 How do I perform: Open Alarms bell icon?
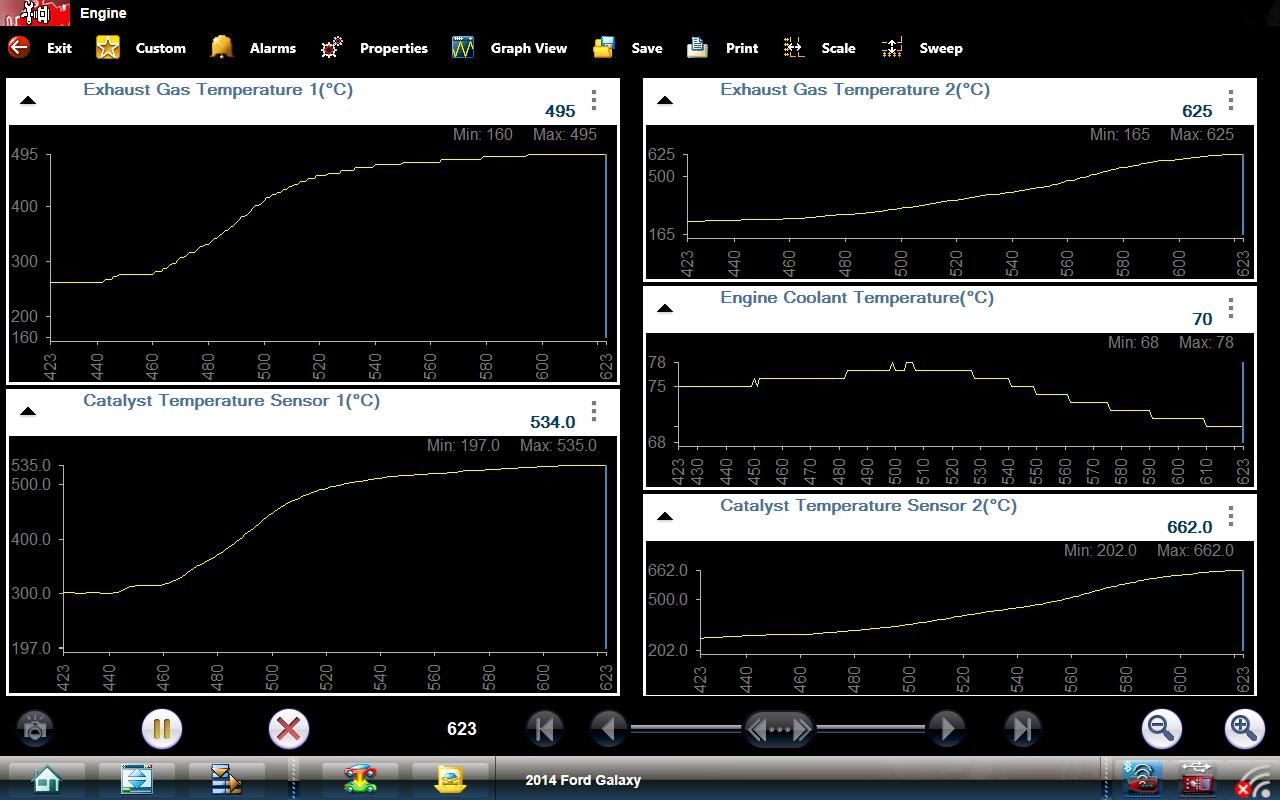pos(221,47)
